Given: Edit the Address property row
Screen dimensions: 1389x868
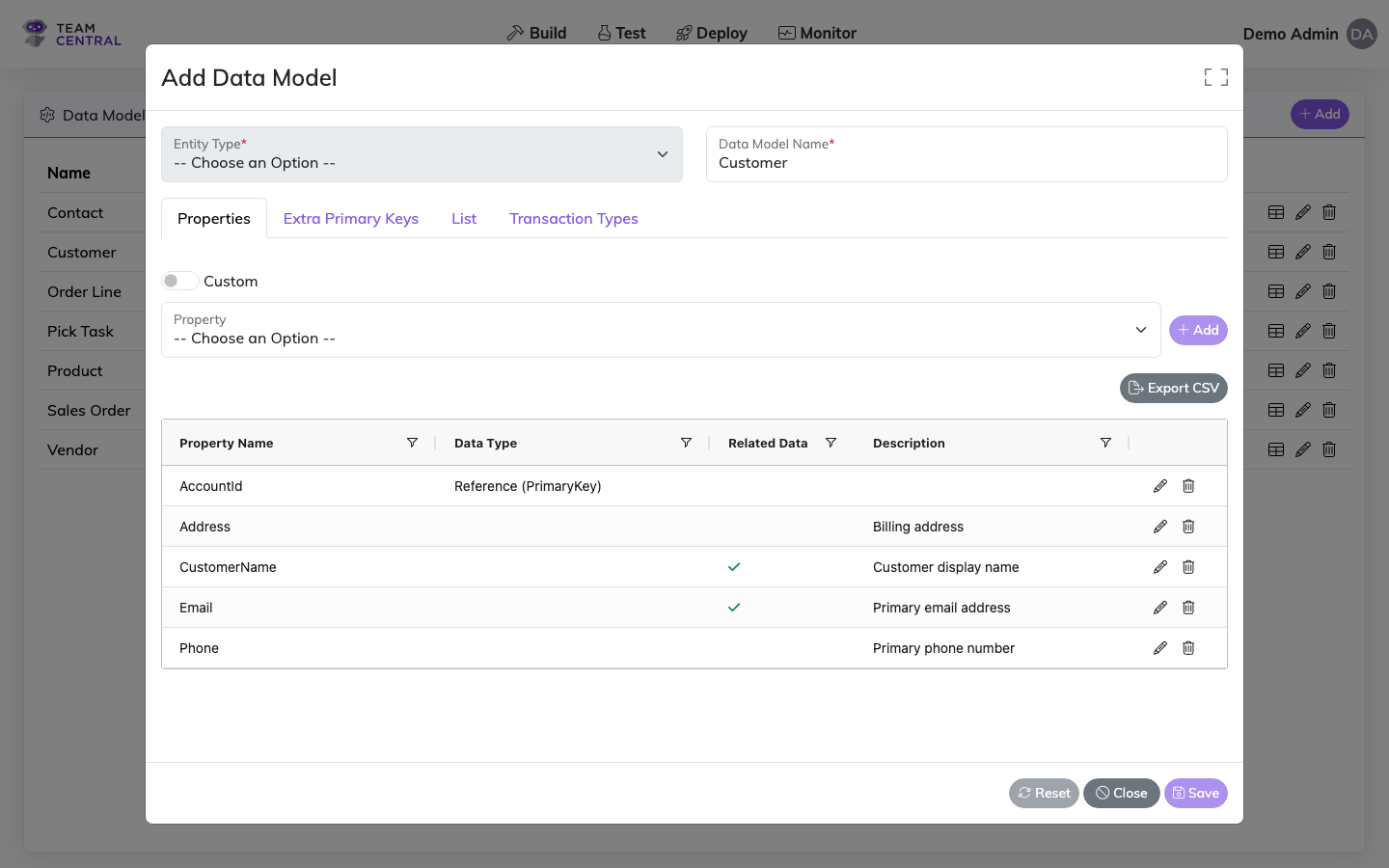Looking at the screenshot, I should [1160, 527].
